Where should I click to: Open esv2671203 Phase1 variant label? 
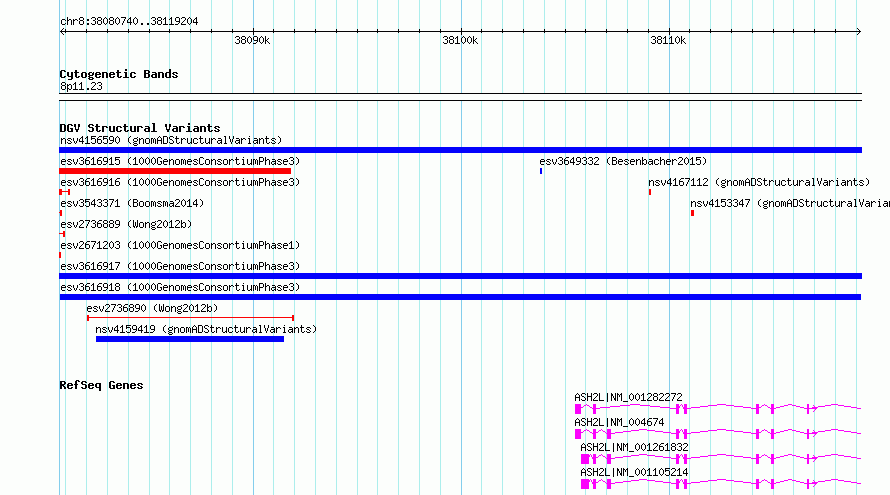point(180,245)
